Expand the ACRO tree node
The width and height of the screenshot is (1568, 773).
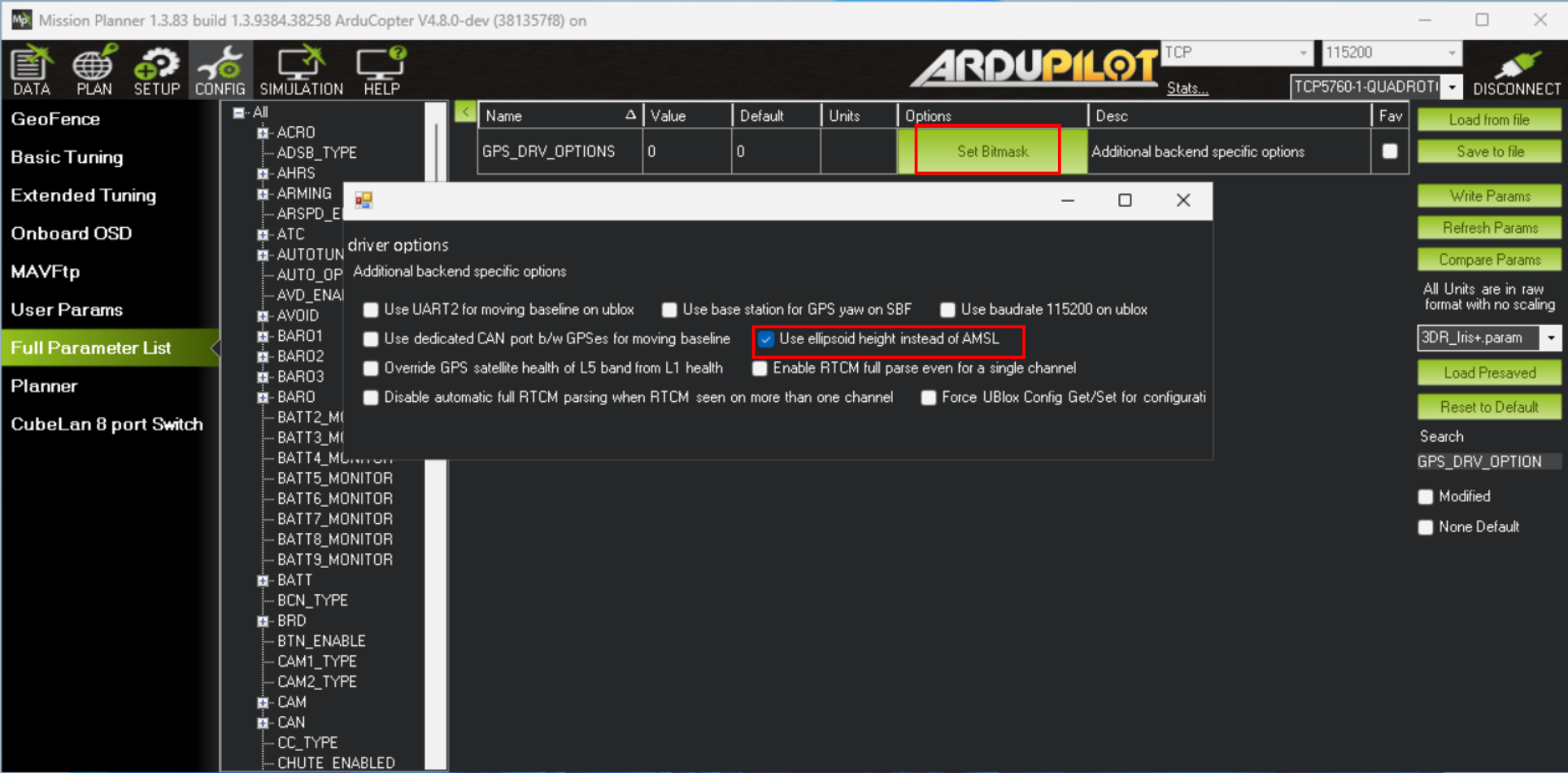(x=263, y=133)
